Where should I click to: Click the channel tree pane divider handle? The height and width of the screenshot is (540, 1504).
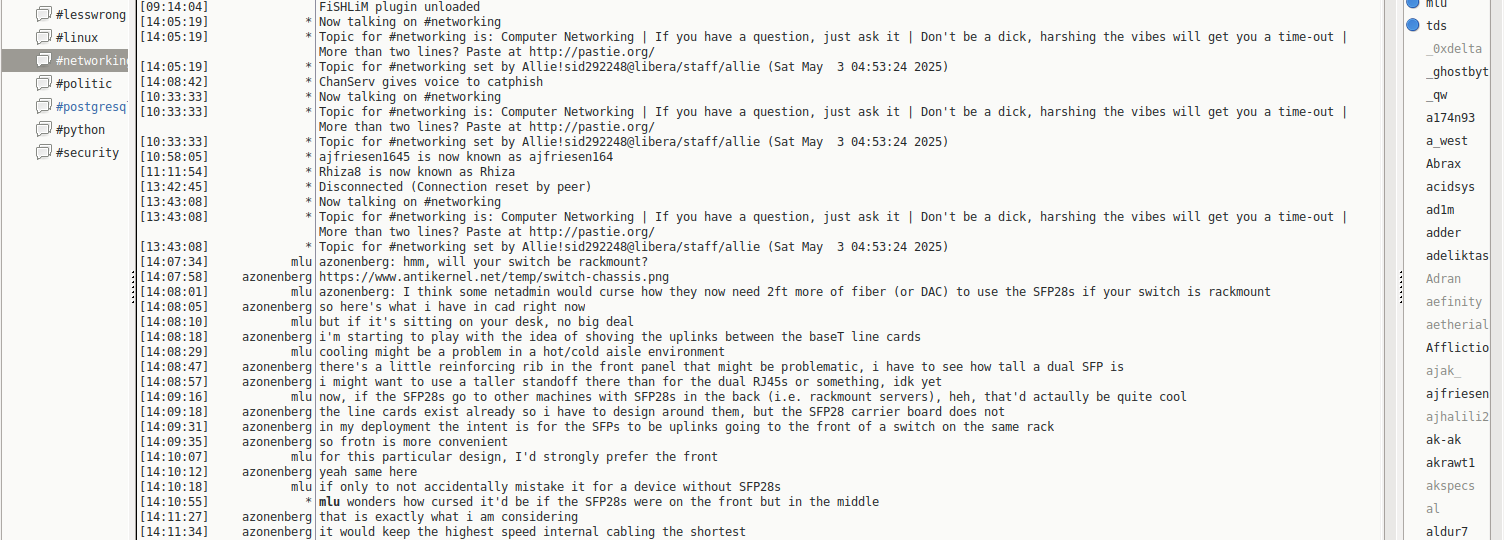tap(133, 290)
